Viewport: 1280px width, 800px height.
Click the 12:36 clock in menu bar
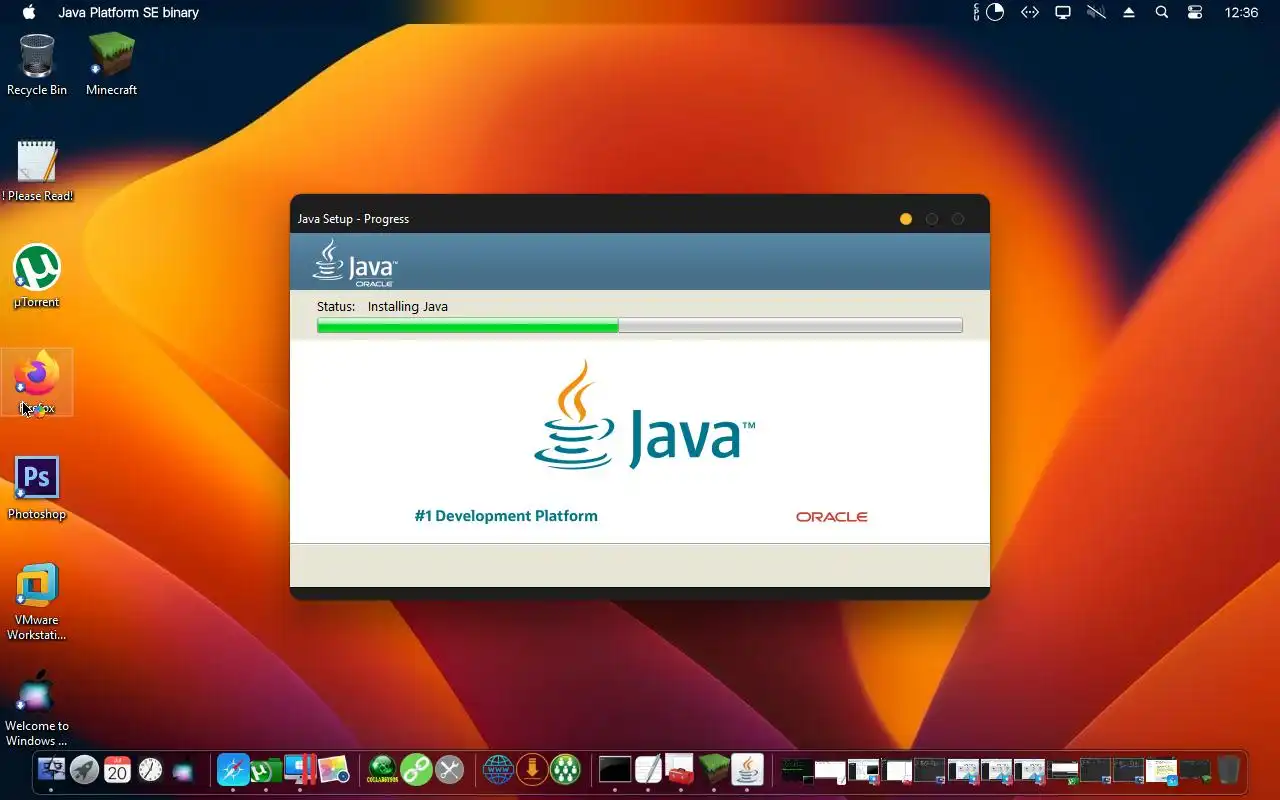1241,13
